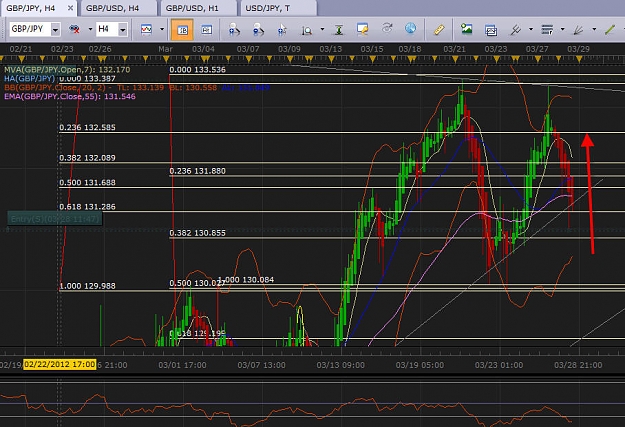Screen dimensions: 625x427
Task: Click the MVA(GBP/JPY.Open,7) indicator label
Action: (x=67, y=69)
